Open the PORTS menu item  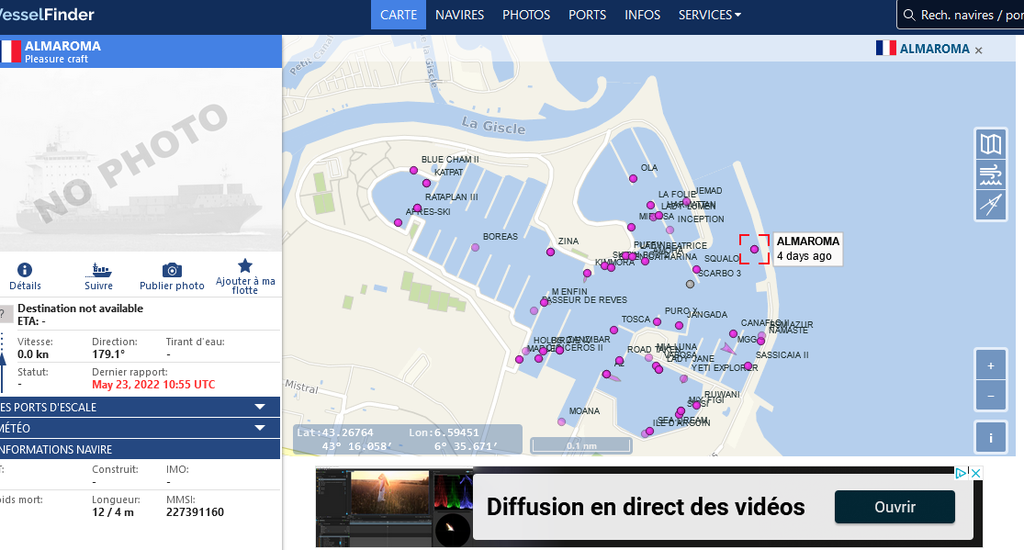point(587,14)
